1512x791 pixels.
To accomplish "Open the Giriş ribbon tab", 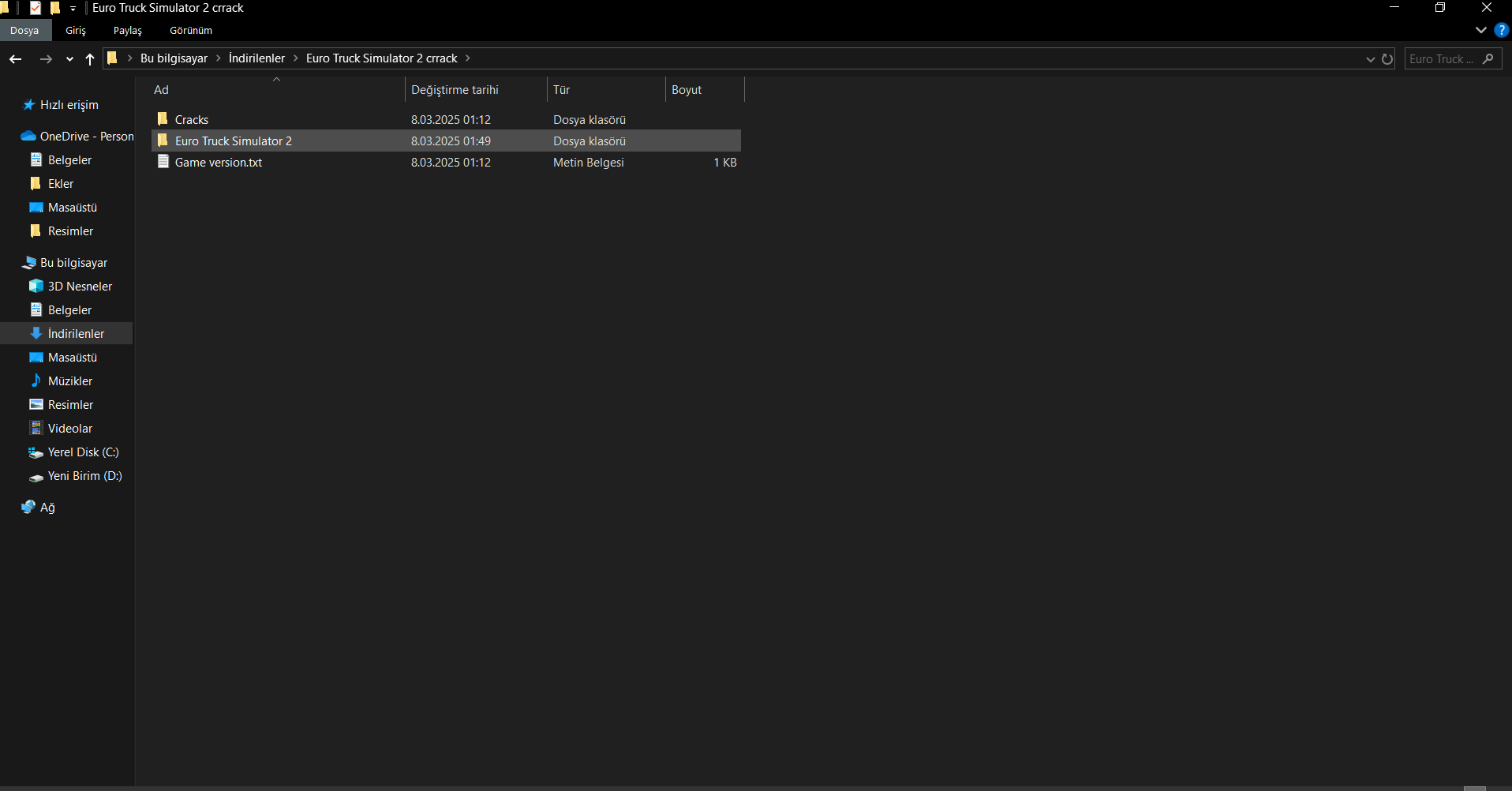I will (x=76, y=30).
